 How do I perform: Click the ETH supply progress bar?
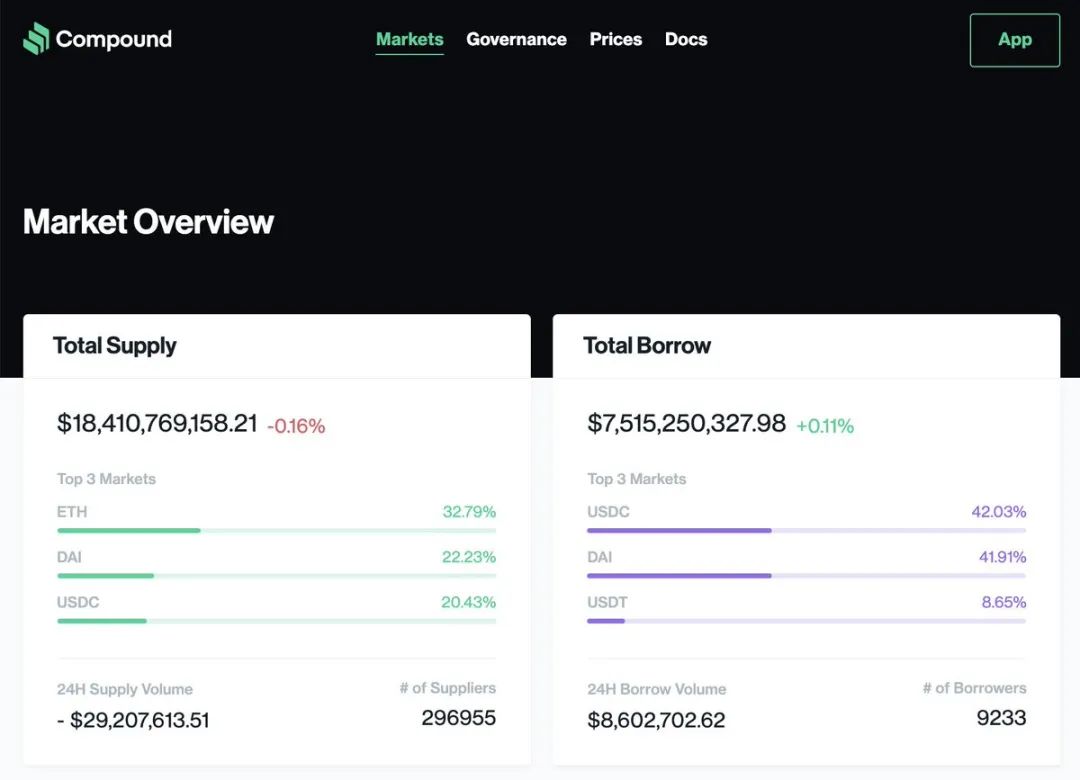[x=276, y=531]
